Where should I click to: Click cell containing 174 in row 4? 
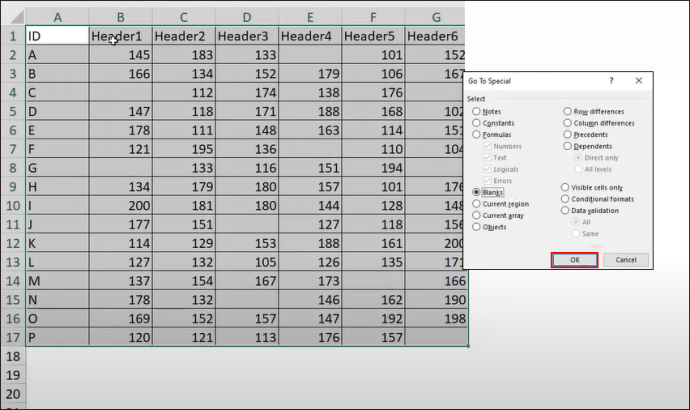pyautogui.click(x=247, y=93)
